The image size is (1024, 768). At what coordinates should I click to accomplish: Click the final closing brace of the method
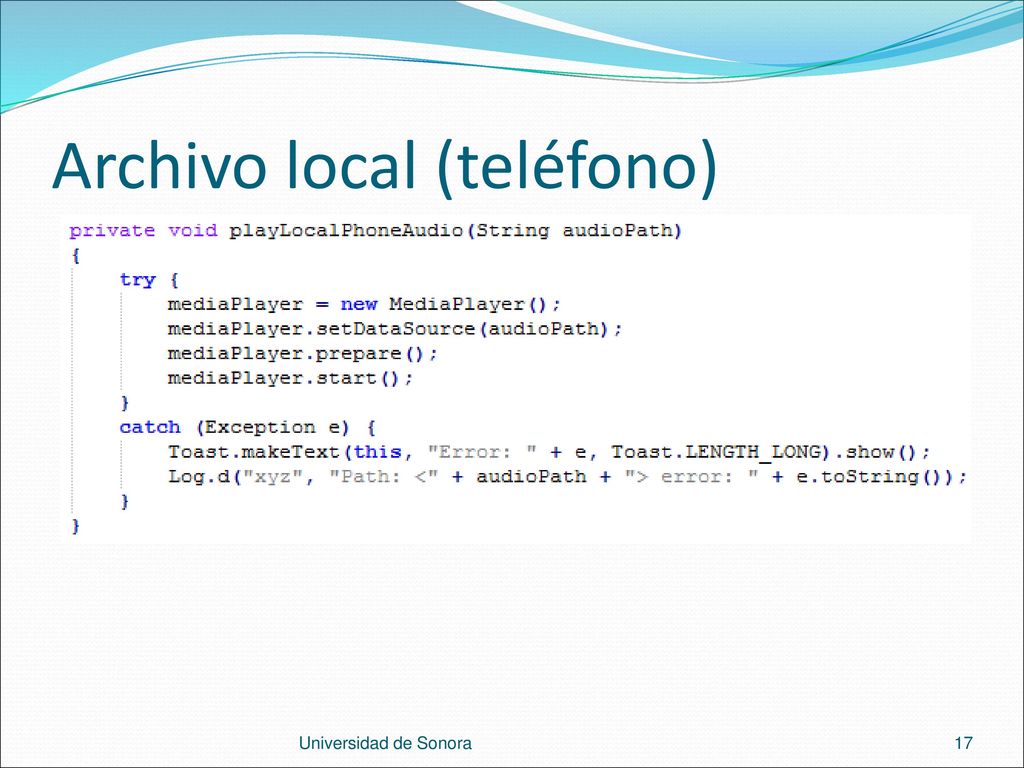pyautogui.click(x=75, y=526)
